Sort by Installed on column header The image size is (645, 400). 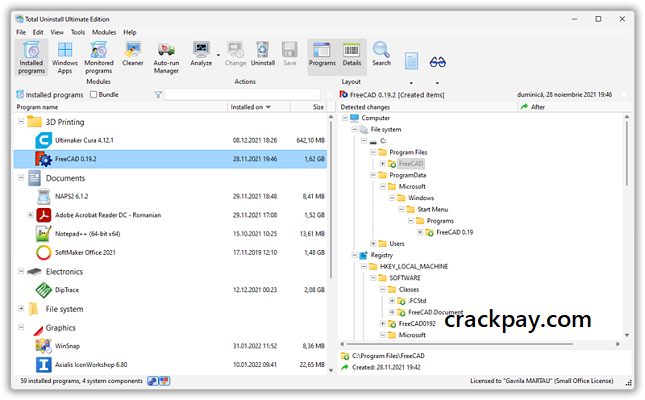[x=259, y=107]
